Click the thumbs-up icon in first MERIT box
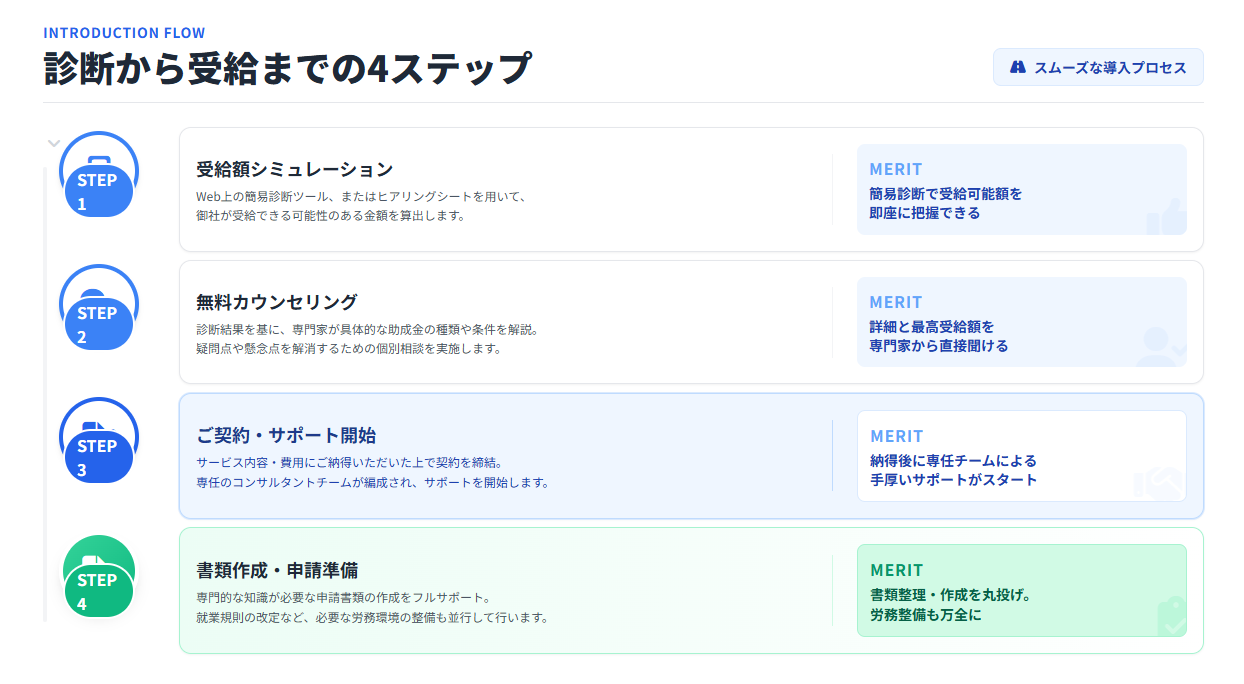Viewport: 1244px width, 684px height. coord(1166,216)
